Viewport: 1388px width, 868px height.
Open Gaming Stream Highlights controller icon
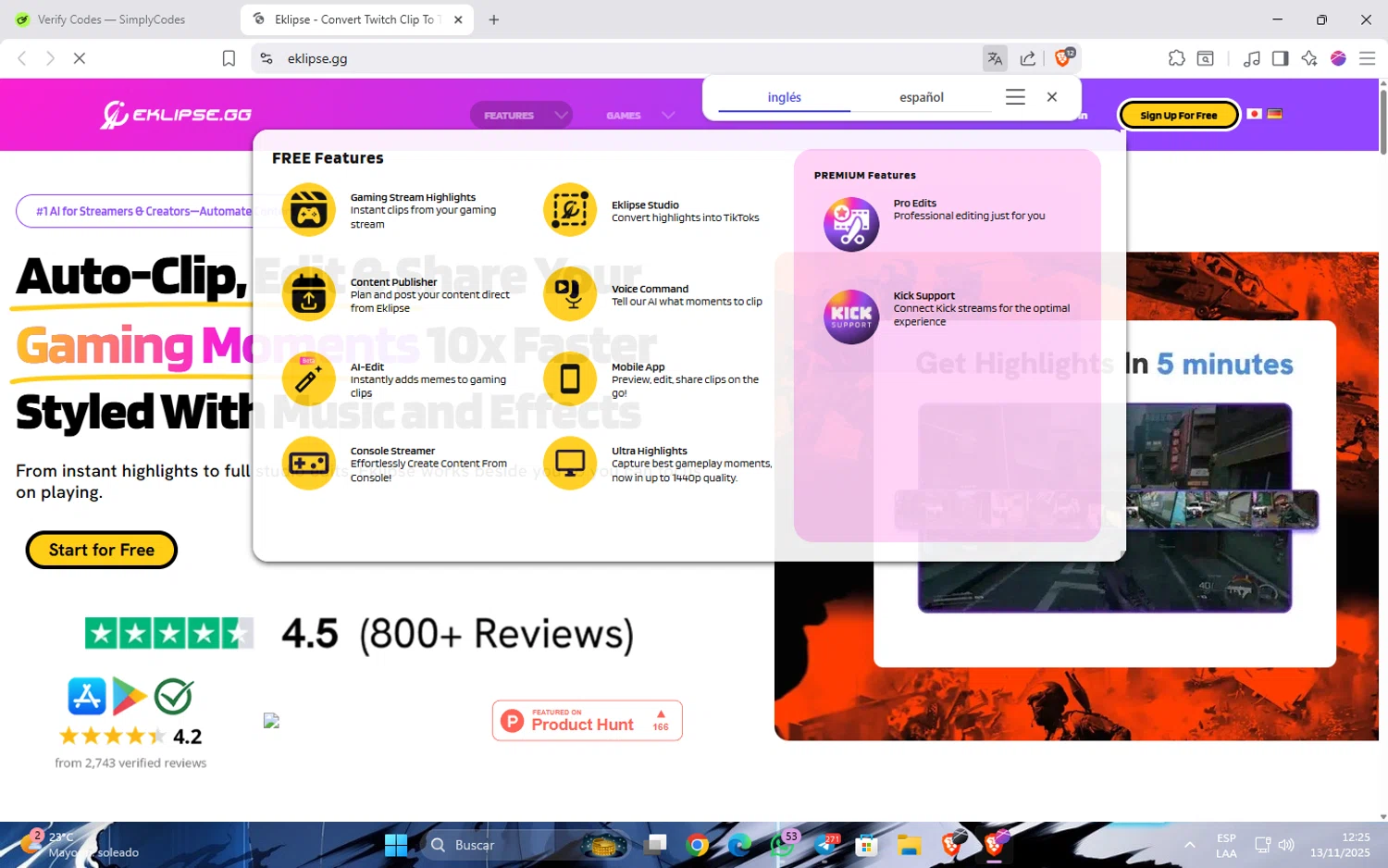point(308,210)
